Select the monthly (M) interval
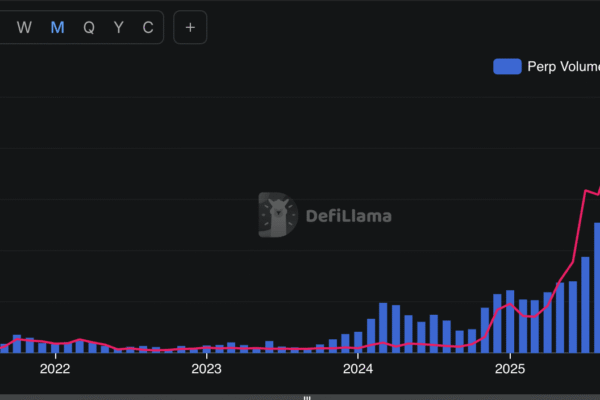The height and width of the screenshot is (400, 600). click(57, 27)
